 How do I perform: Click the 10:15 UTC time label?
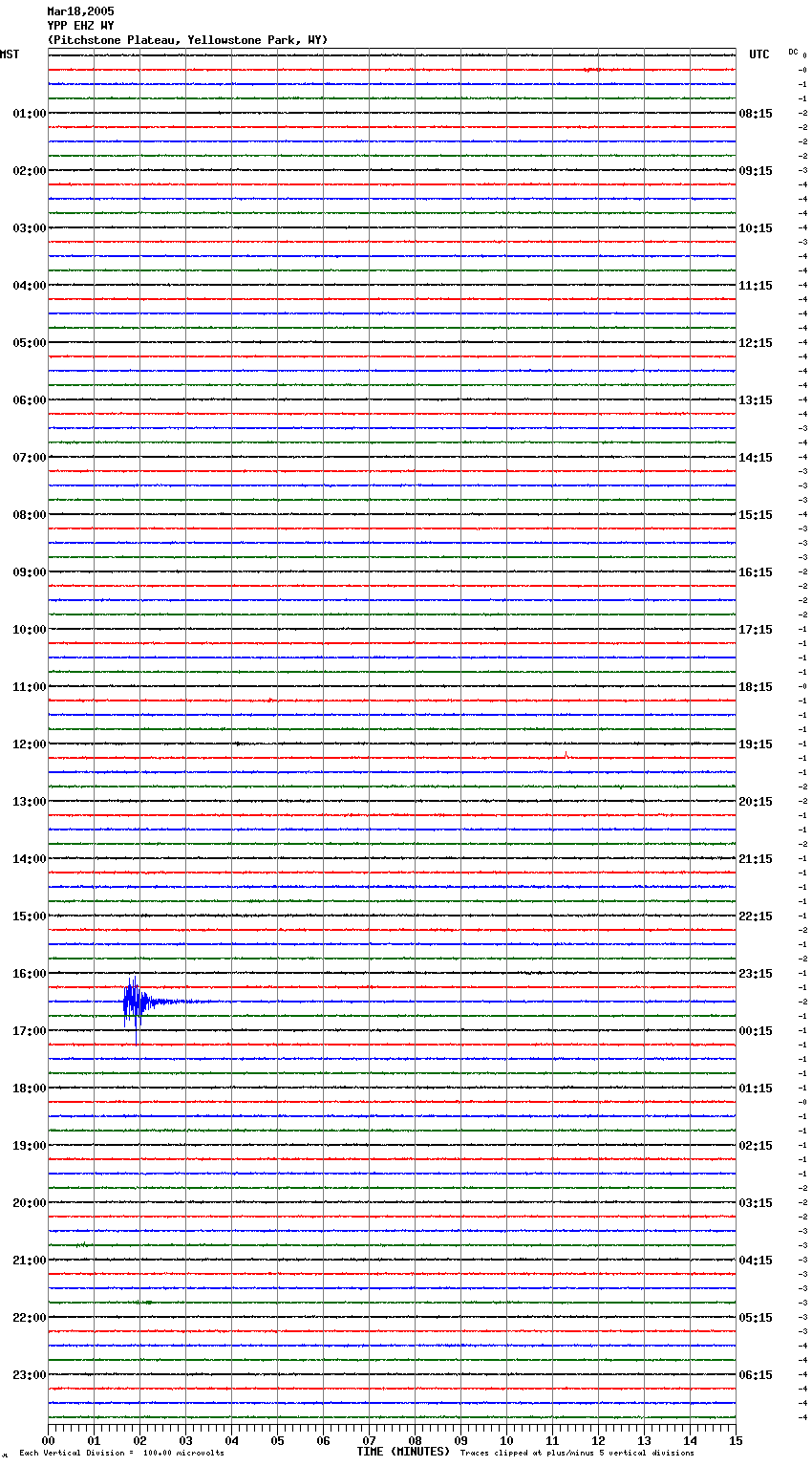(756, 228)
